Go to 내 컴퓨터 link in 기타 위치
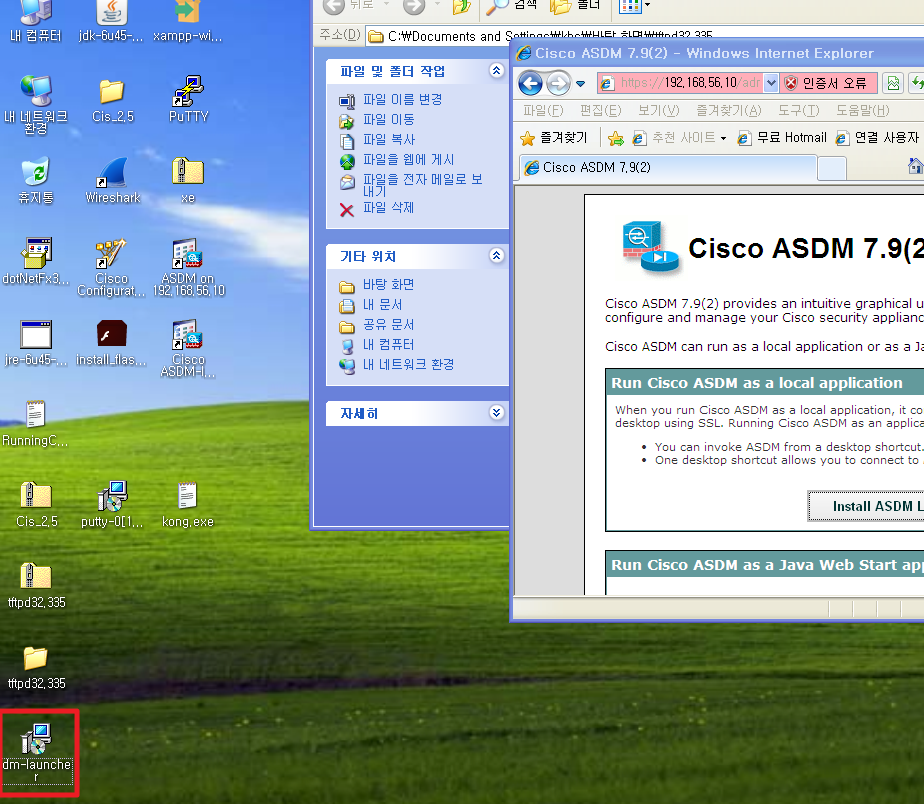This screenshot has width=924, height=804. 388,345
